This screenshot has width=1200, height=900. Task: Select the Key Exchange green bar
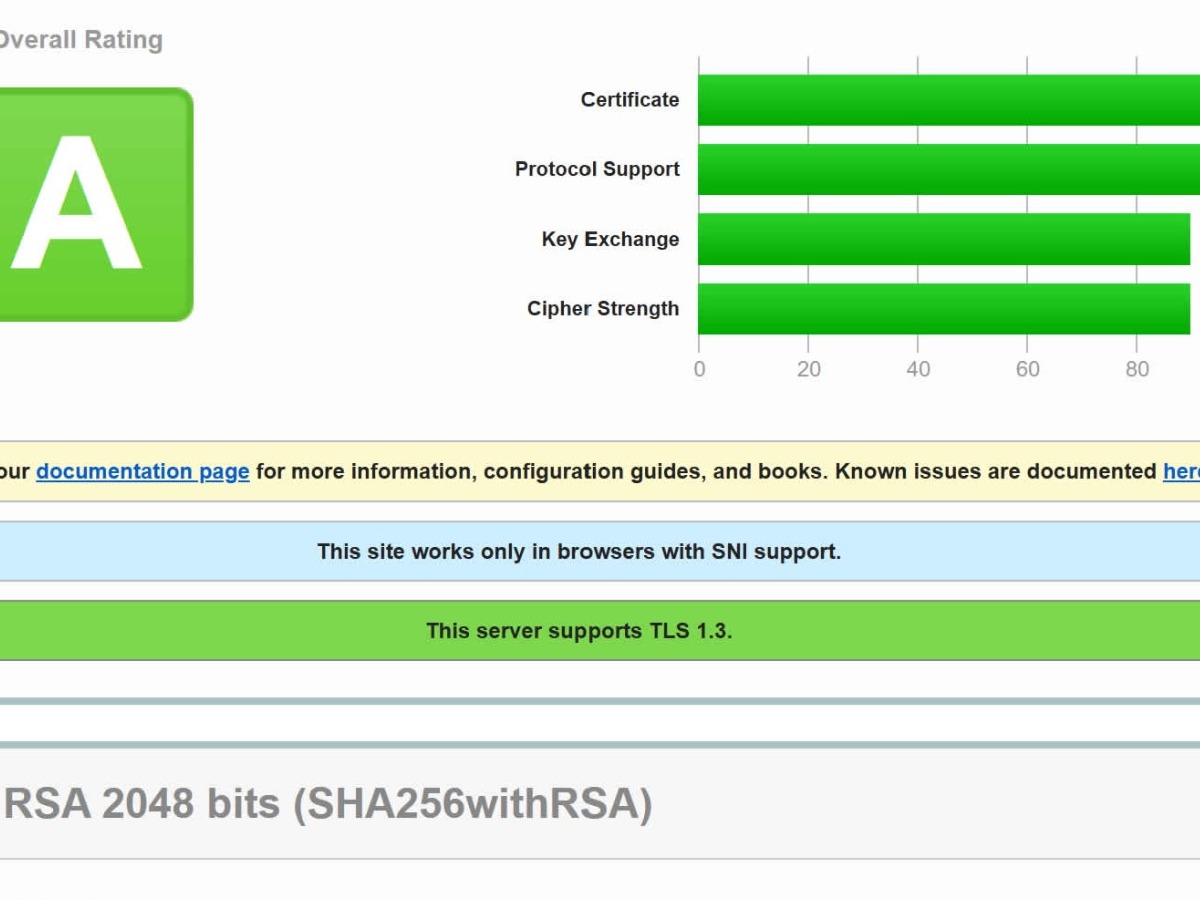coord(943,239)
